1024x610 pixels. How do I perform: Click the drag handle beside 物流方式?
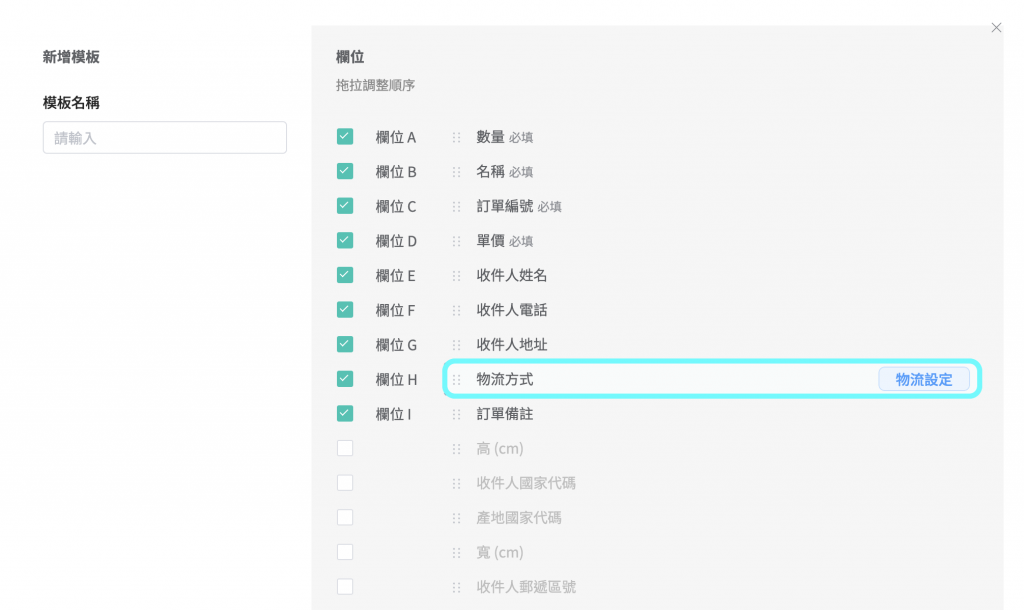coord(457,380)
